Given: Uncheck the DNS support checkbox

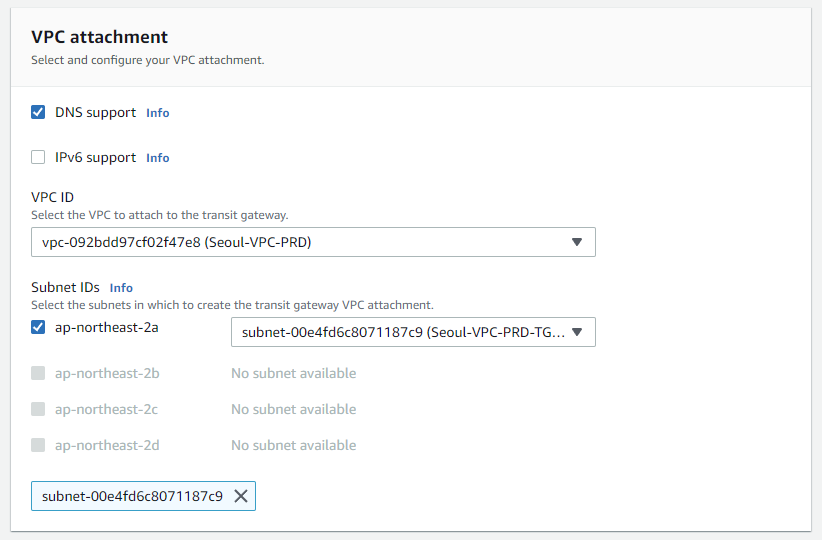Looking at the screenshot, I should coord(38,112).
